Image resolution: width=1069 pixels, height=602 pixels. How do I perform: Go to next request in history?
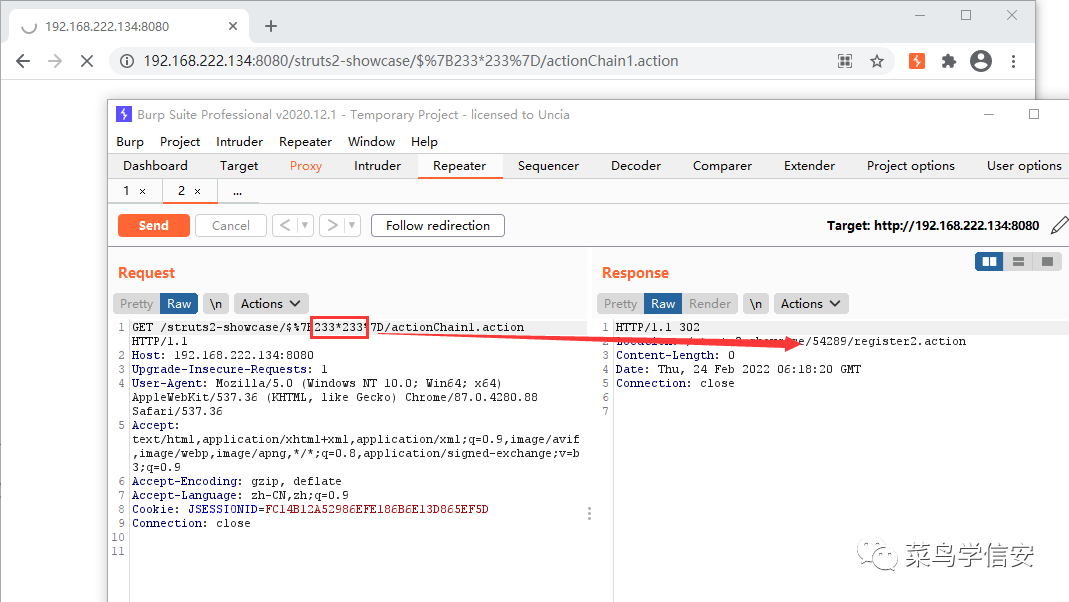(x=333, y=225)
